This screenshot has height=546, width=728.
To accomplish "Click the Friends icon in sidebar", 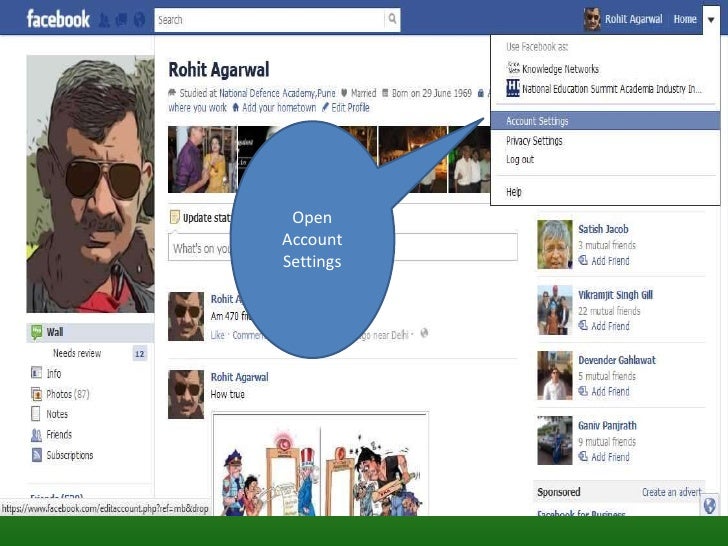I will 36,435.
